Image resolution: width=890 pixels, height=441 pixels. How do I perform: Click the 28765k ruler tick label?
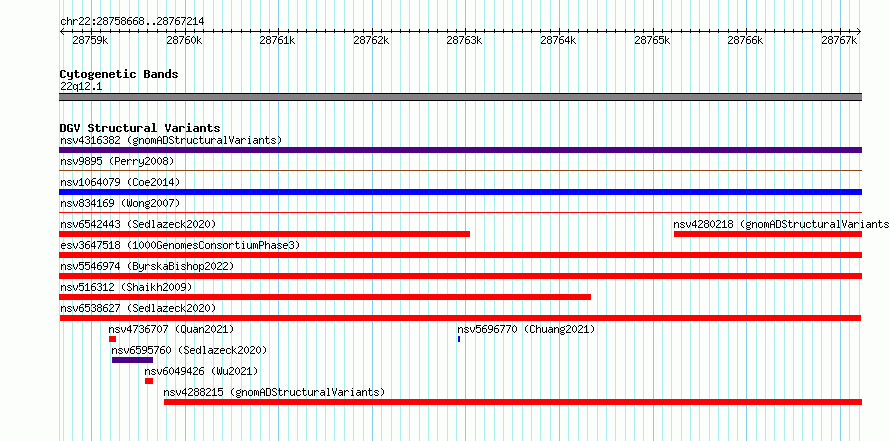pyautogui.click(x=653, y=40)
